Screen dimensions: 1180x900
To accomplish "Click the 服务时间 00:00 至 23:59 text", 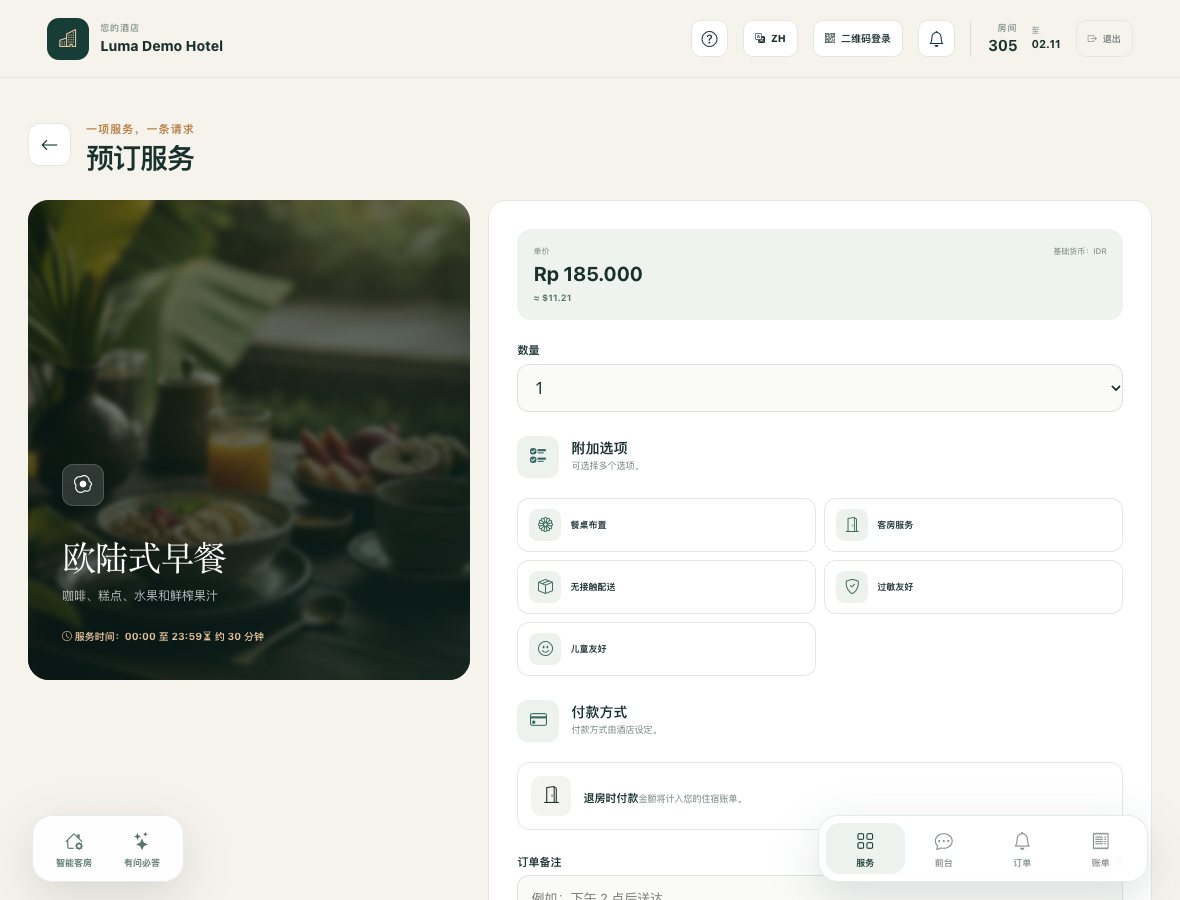I will (x=132, y=637).
